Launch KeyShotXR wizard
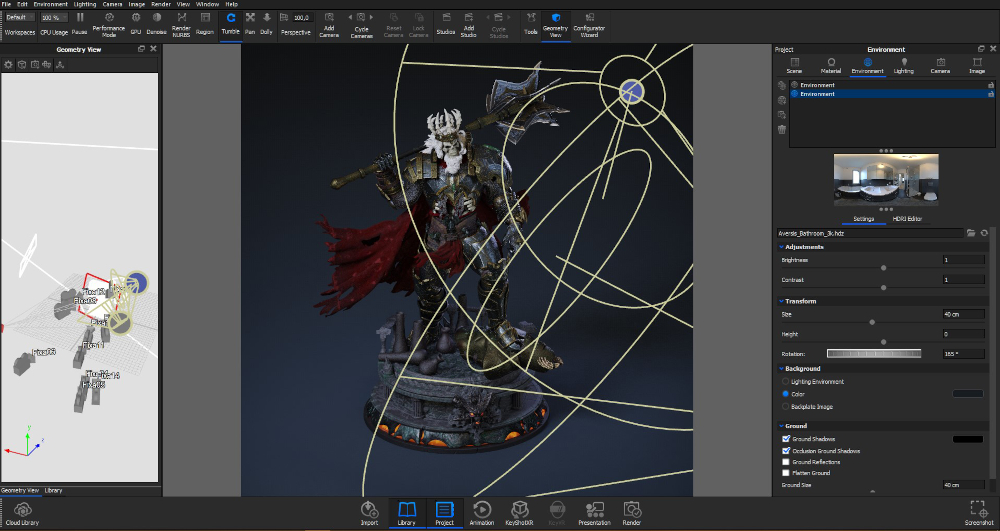1000x531 pixels. tap(520, 514)
